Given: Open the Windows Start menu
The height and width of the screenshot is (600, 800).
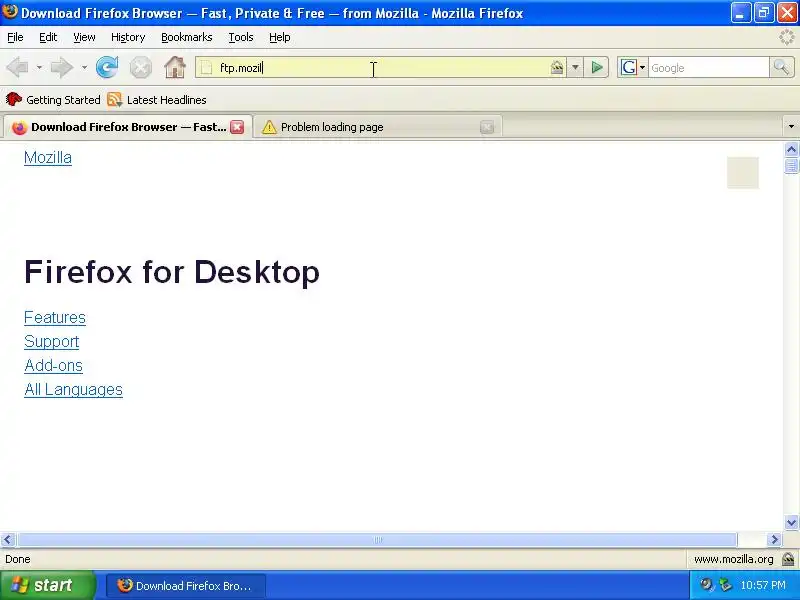Looking at the screenshot, I should 48,585.
